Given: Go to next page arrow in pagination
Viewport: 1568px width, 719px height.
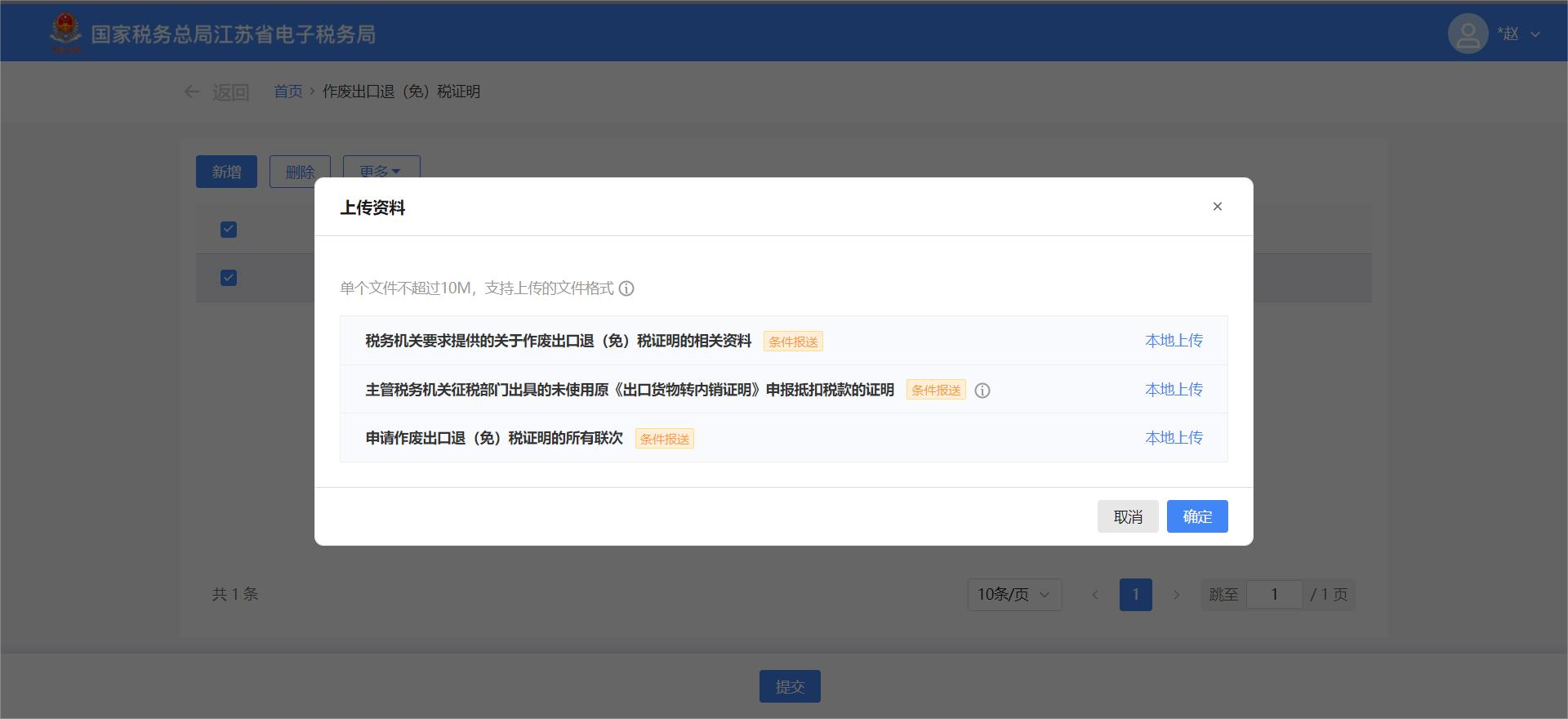Looking at the screenshot, I should click(x=1176, y=595).
